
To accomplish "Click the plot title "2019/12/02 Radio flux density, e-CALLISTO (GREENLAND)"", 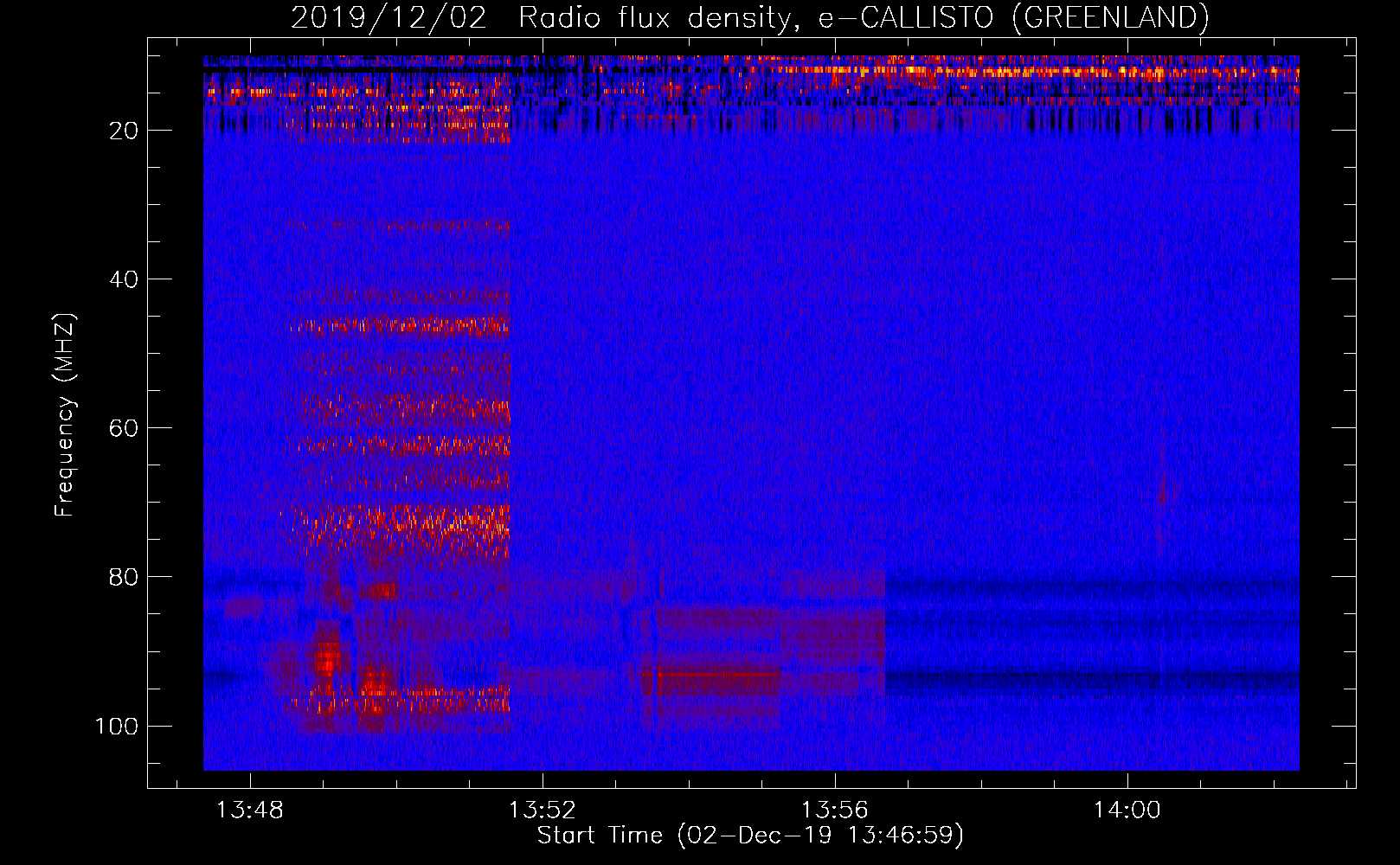I will [x=749, y=17].
